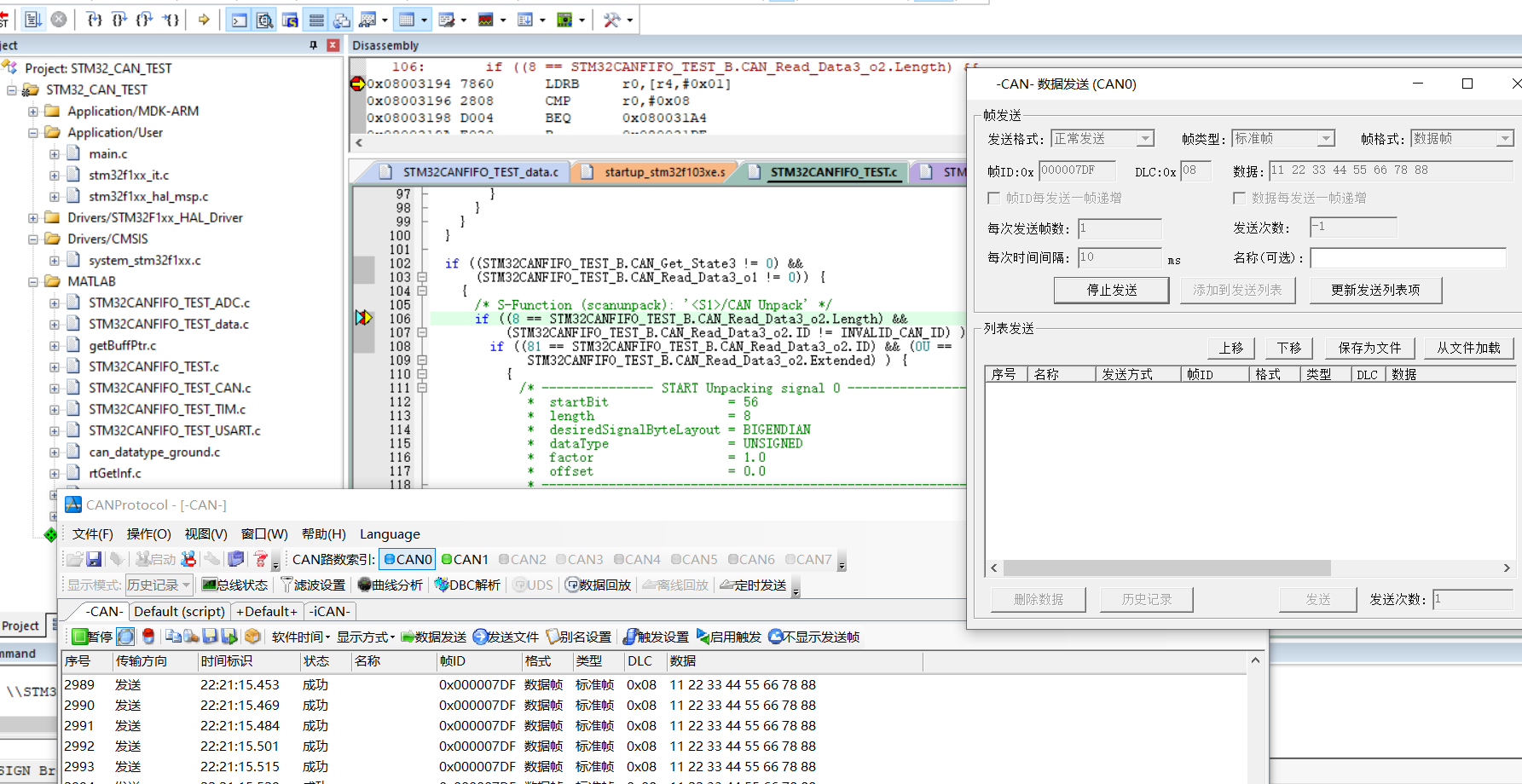Click the 下移 button
This screenshot has height=784, width=1522.
point(1289,348)
